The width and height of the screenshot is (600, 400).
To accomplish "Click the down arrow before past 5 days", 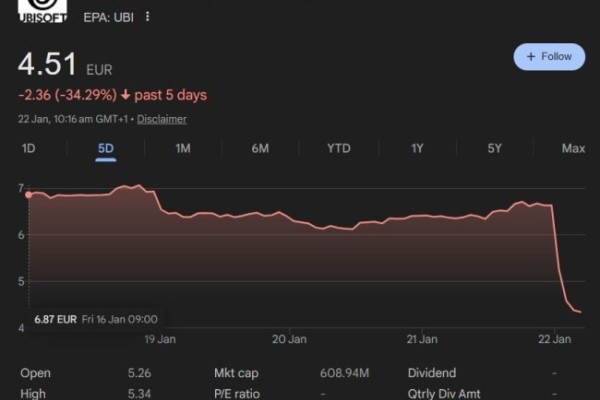I will pyautogui.click(x=126, y=95).
